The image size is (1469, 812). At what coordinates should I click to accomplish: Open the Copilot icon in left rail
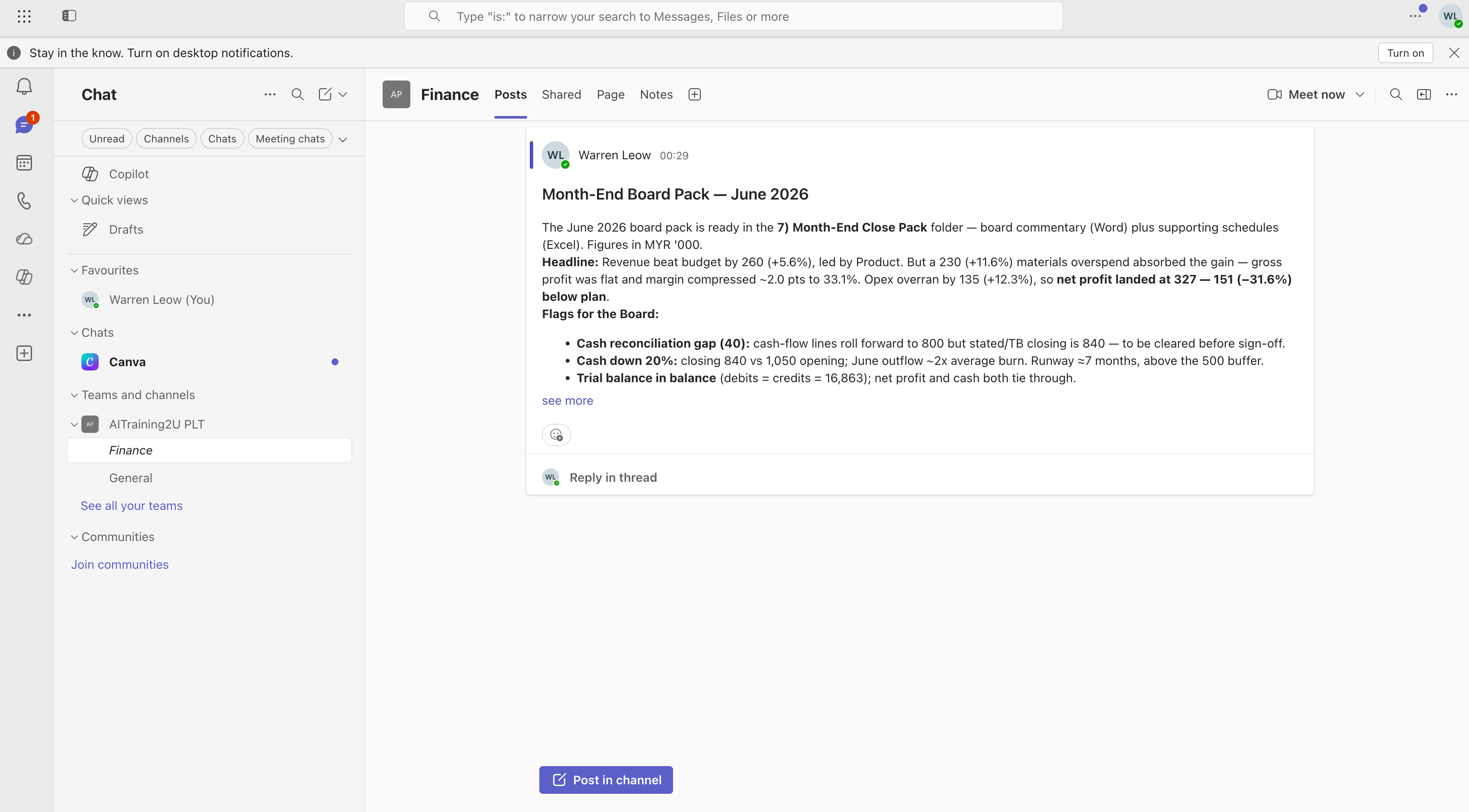[x=24, y=277]
